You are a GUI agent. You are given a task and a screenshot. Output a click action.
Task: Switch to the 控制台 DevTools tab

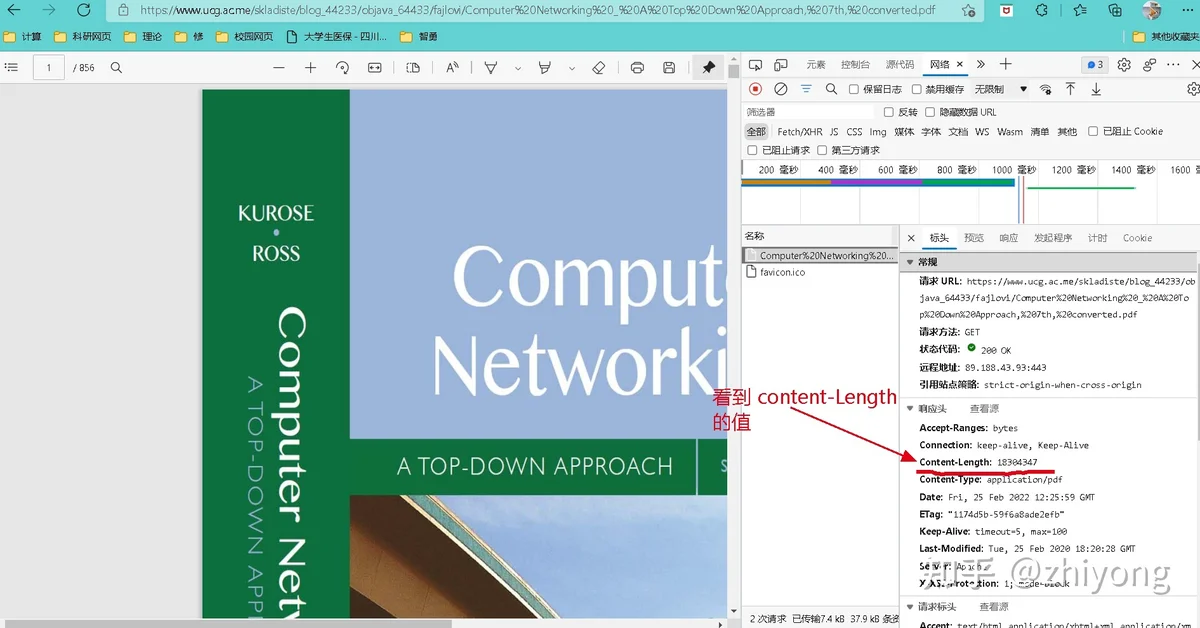[x=855, y=64]
